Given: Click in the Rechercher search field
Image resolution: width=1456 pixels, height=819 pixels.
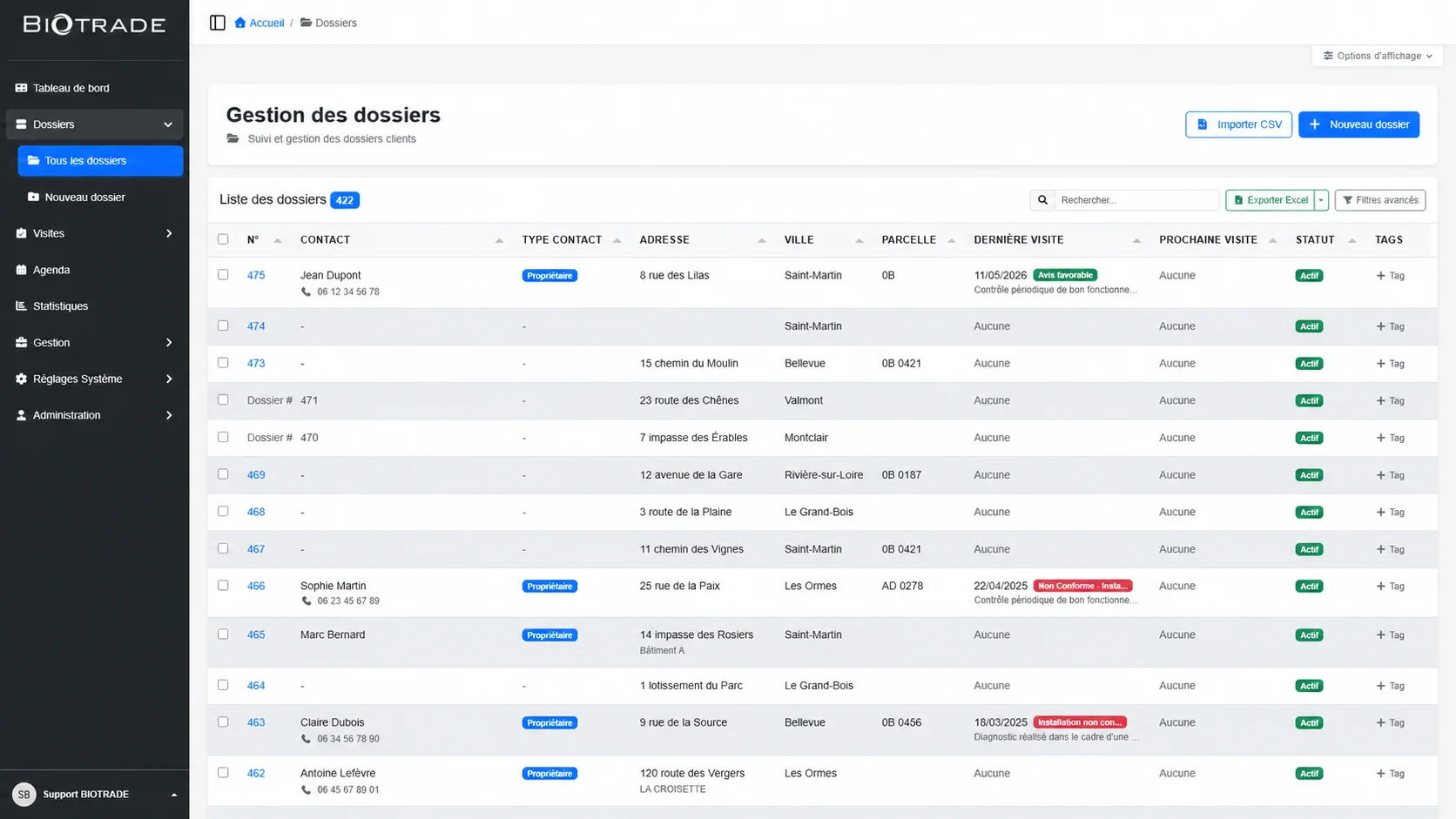Looking at the screenshot, I should (x=1136, y=200).
